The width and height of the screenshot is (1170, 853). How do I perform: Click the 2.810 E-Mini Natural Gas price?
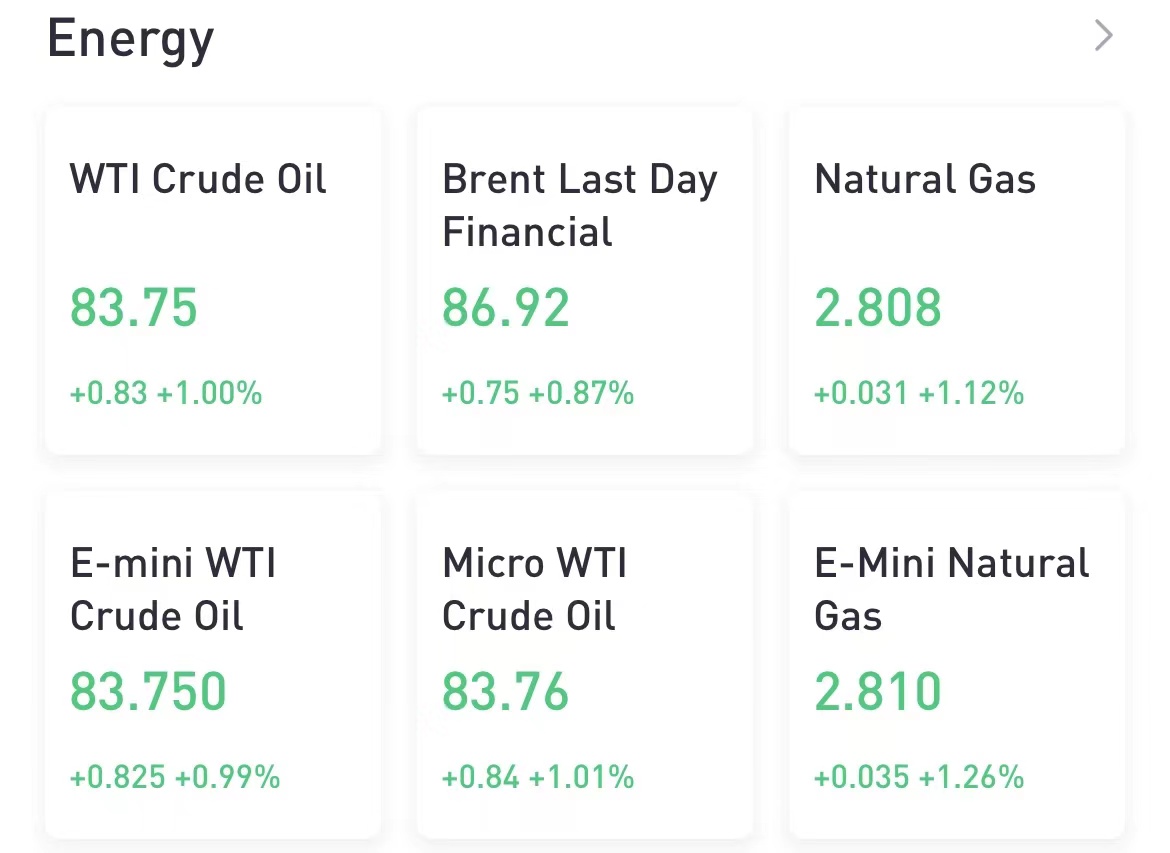tap(878, 692)
